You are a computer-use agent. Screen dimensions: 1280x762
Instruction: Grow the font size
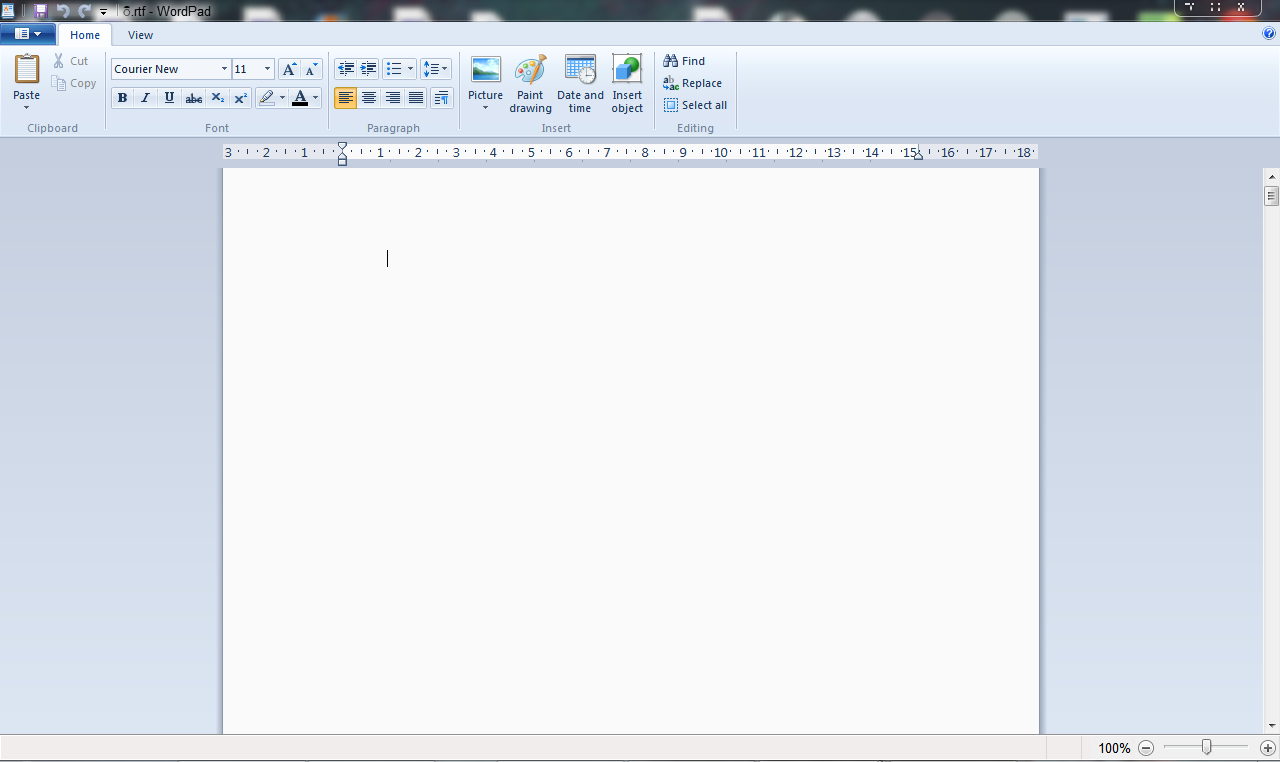point(289,69)
